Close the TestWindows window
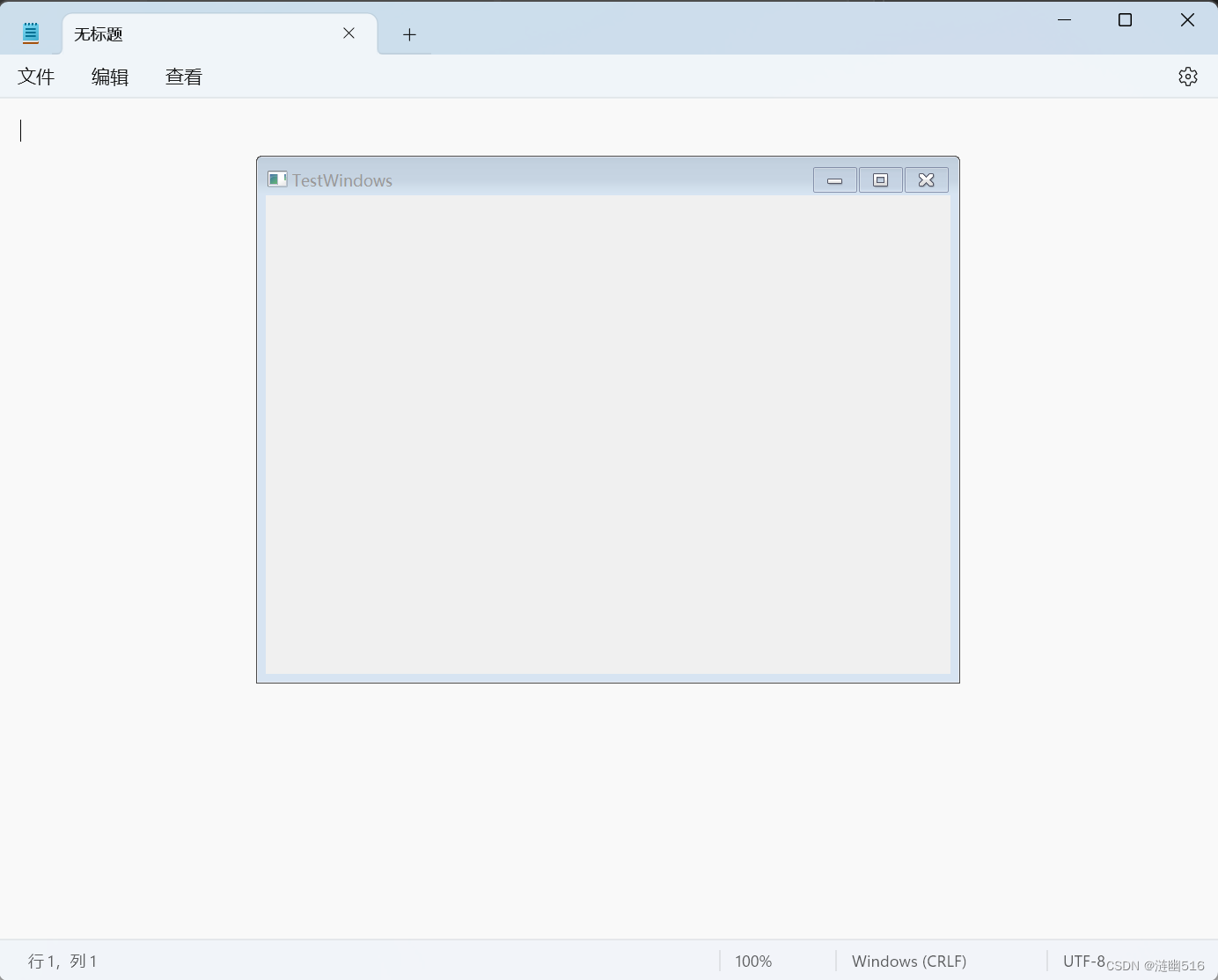The width and height of the screenshot is (1218, 980). coord(926,179)
